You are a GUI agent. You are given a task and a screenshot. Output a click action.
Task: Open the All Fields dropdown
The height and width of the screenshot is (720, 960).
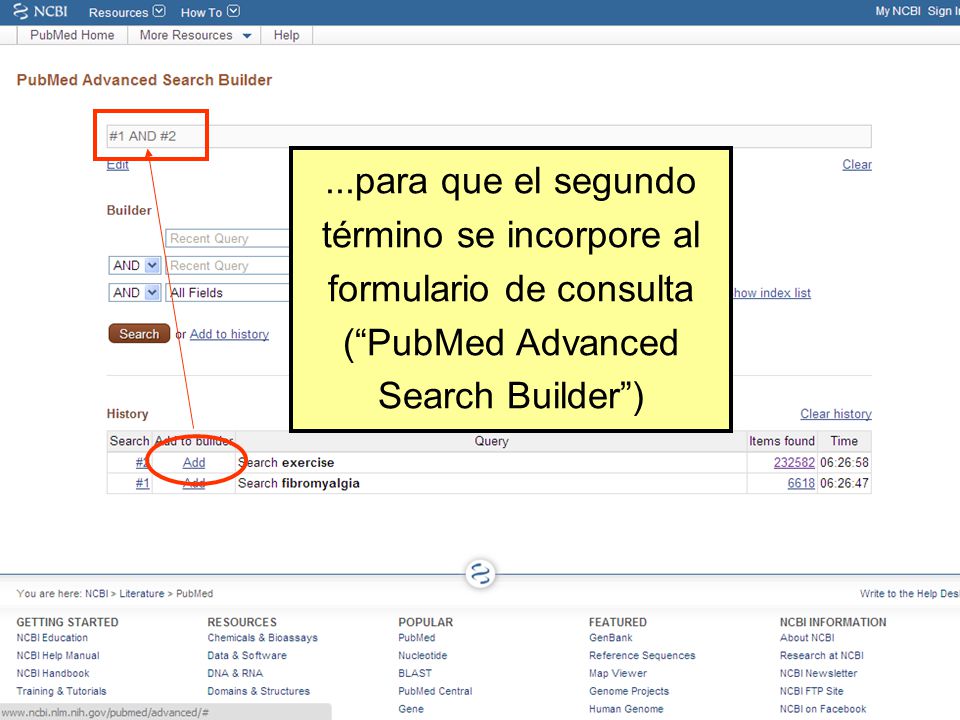coord(227,293)
